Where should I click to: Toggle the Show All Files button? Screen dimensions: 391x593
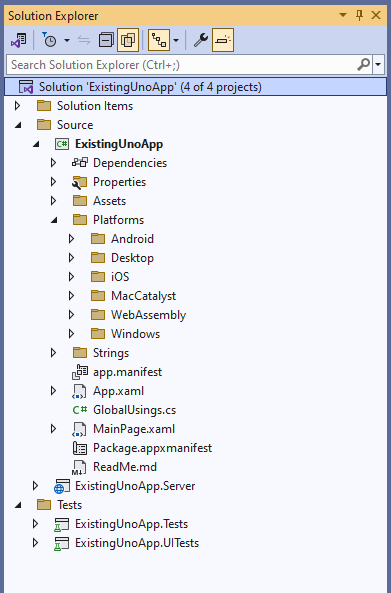(128, 40)
